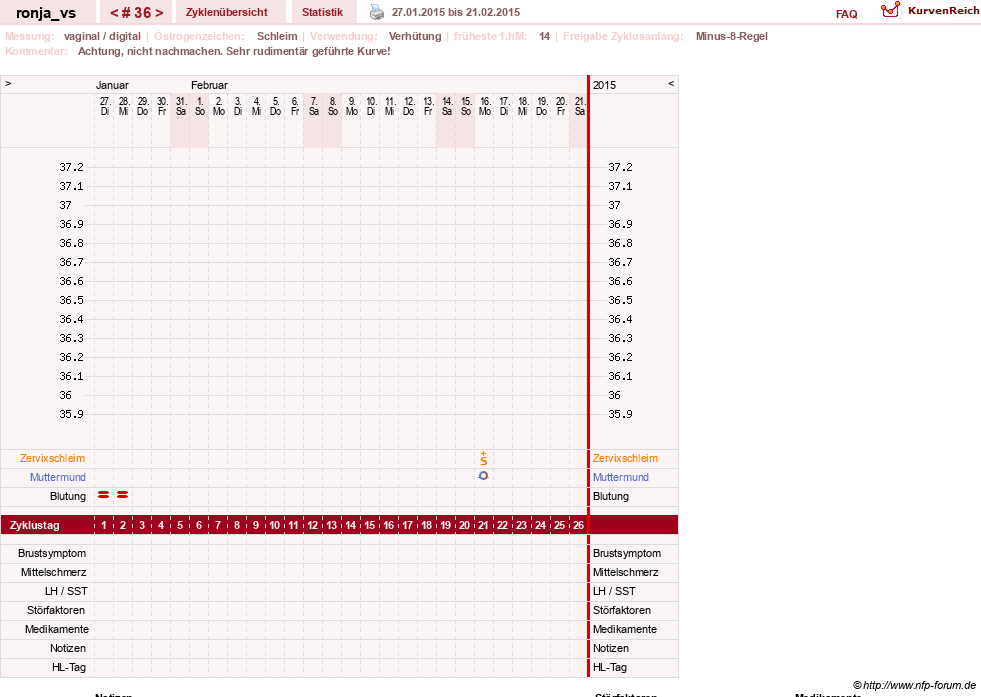Go to next cycle with right arrow

click(160, 13)
